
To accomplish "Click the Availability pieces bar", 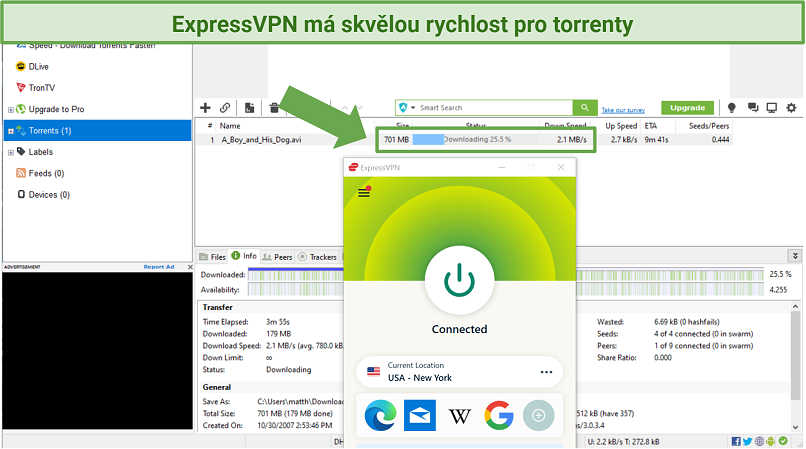I will (x=506, y=290).
